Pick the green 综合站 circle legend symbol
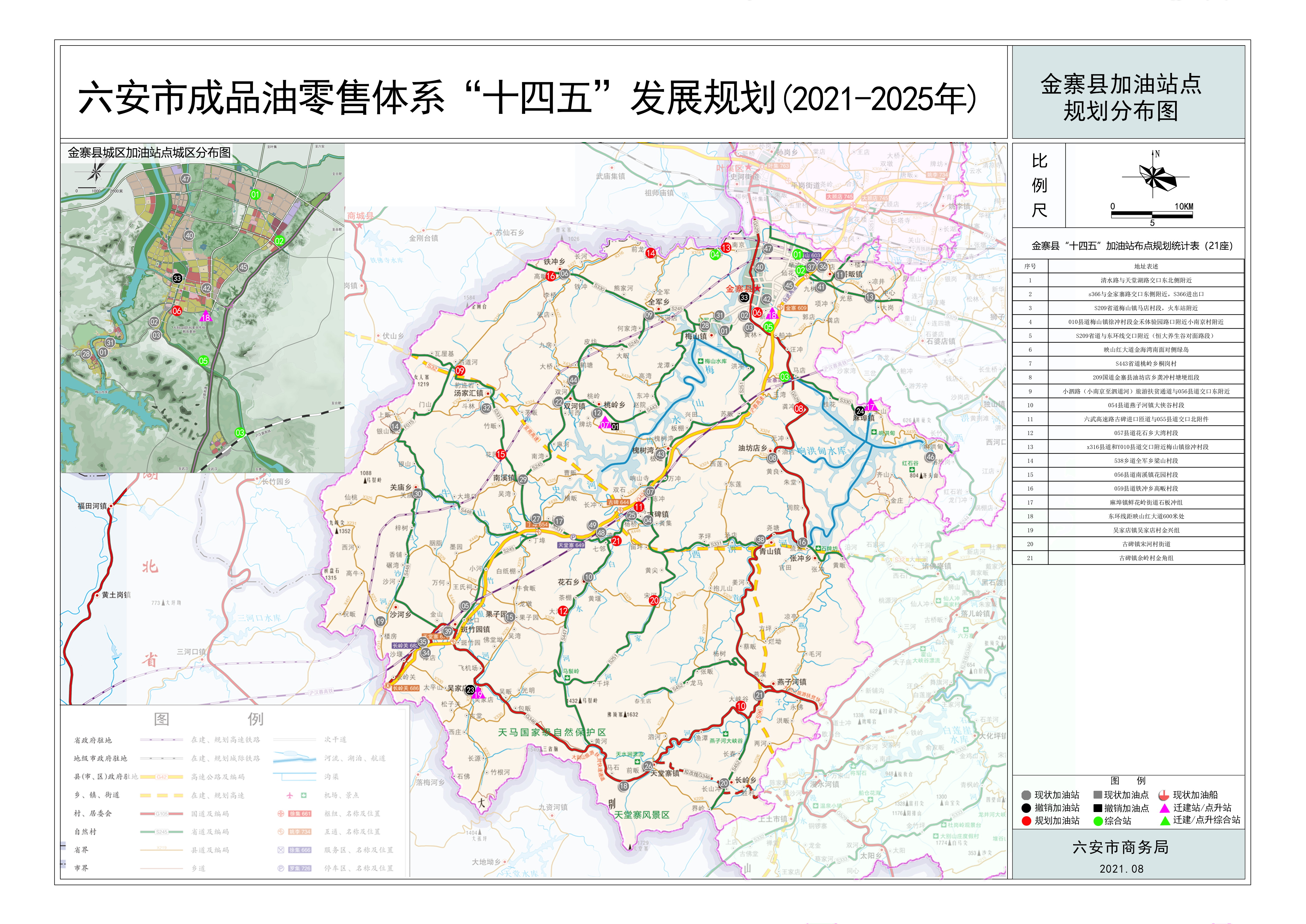The height and width of the screenshot is (924, 1306). coord(1098,820)
